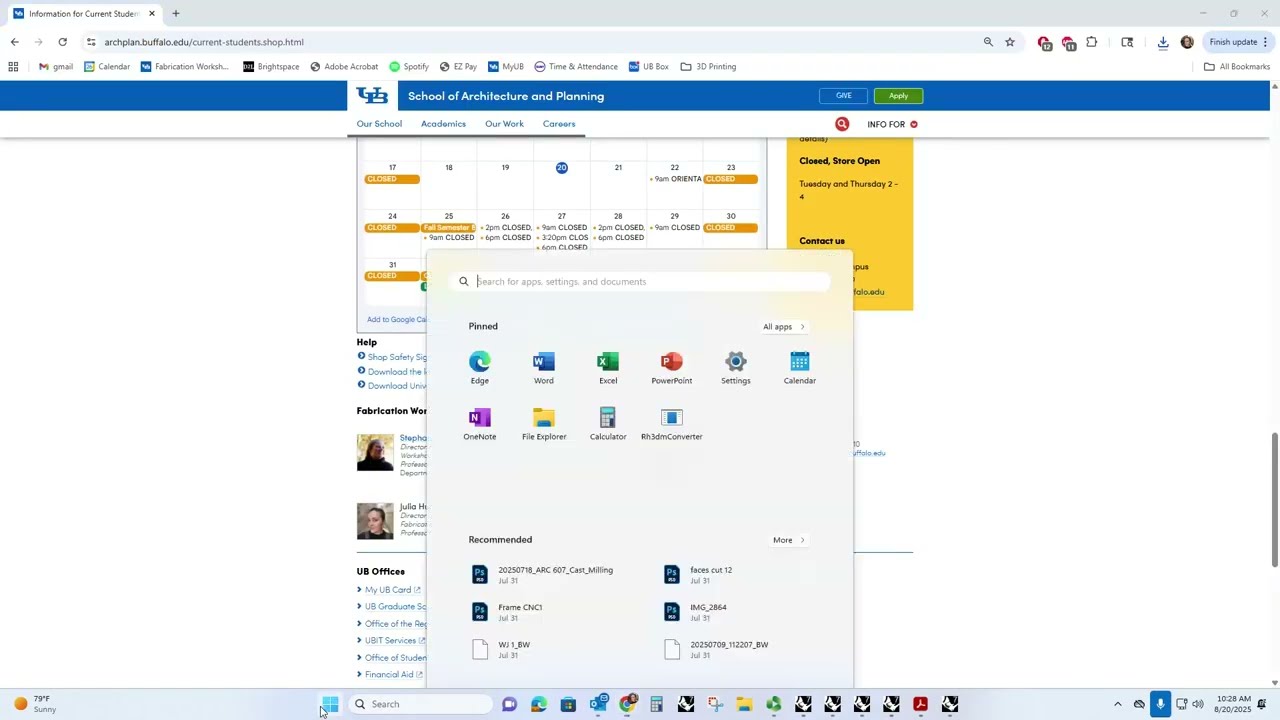Image resolution: width=1280 pixels, height=720 pixels.
Task: Click the Start menu search field
Action: (640, 282)
